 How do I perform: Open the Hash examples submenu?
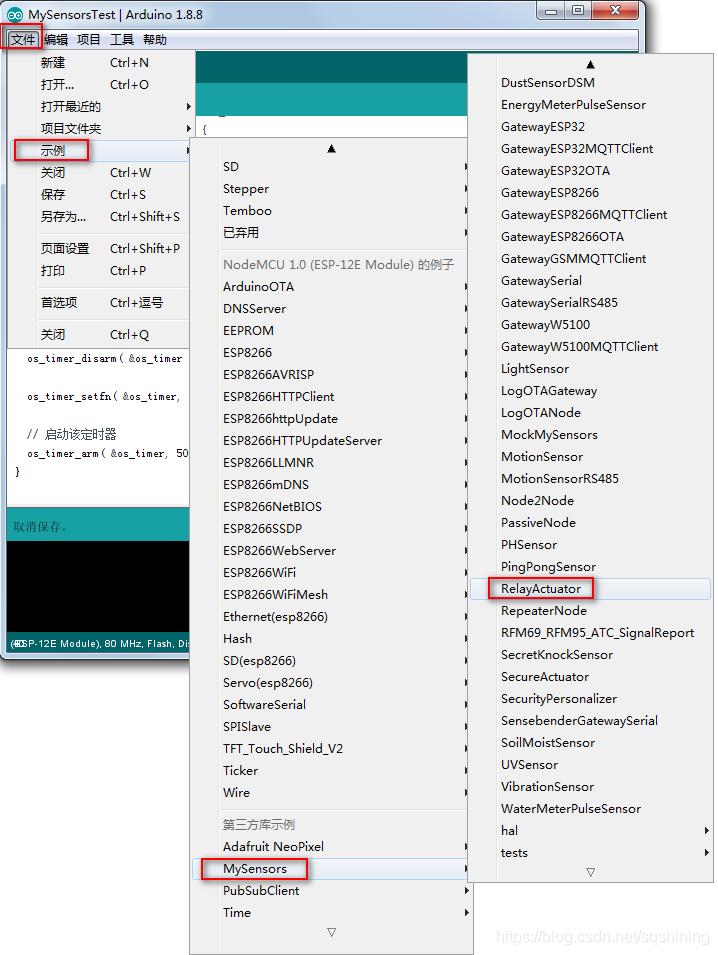pyautogui.click(x=331, y=639)
